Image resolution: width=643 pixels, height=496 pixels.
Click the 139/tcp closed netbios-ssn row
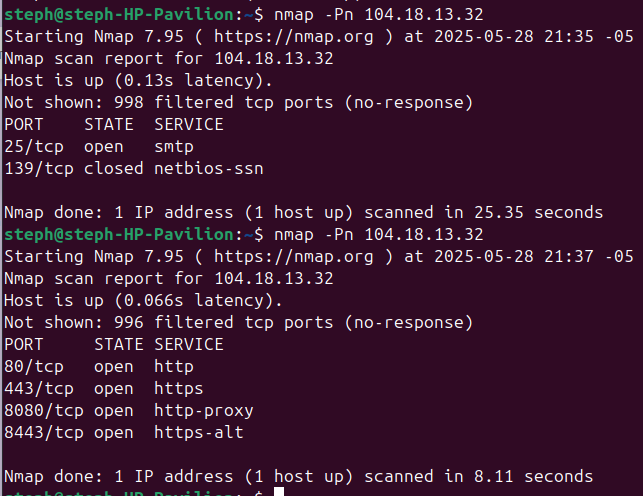[x=134, y=169]
